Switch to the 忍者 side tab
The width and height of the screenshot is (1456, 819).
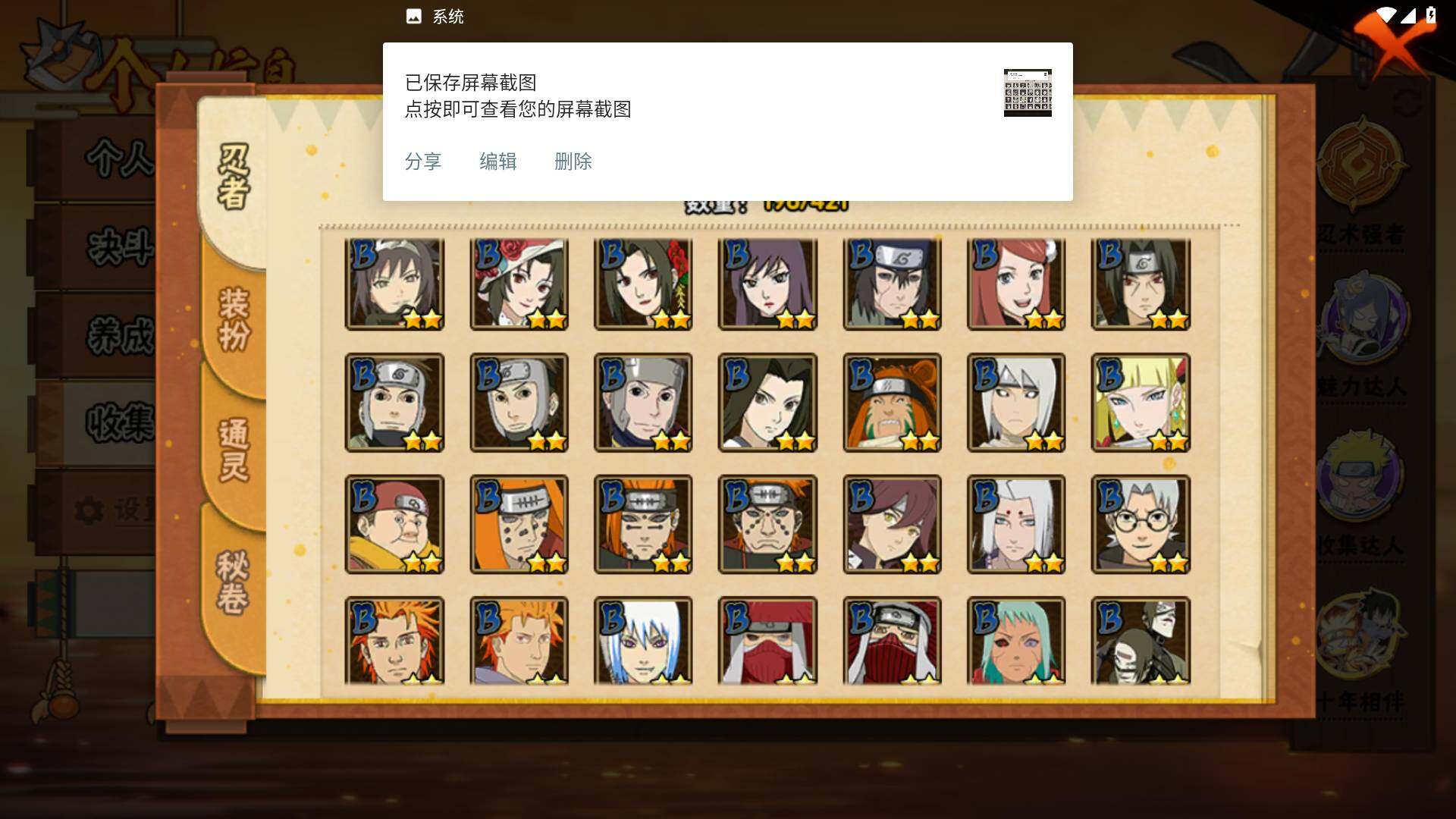[233, 176]
